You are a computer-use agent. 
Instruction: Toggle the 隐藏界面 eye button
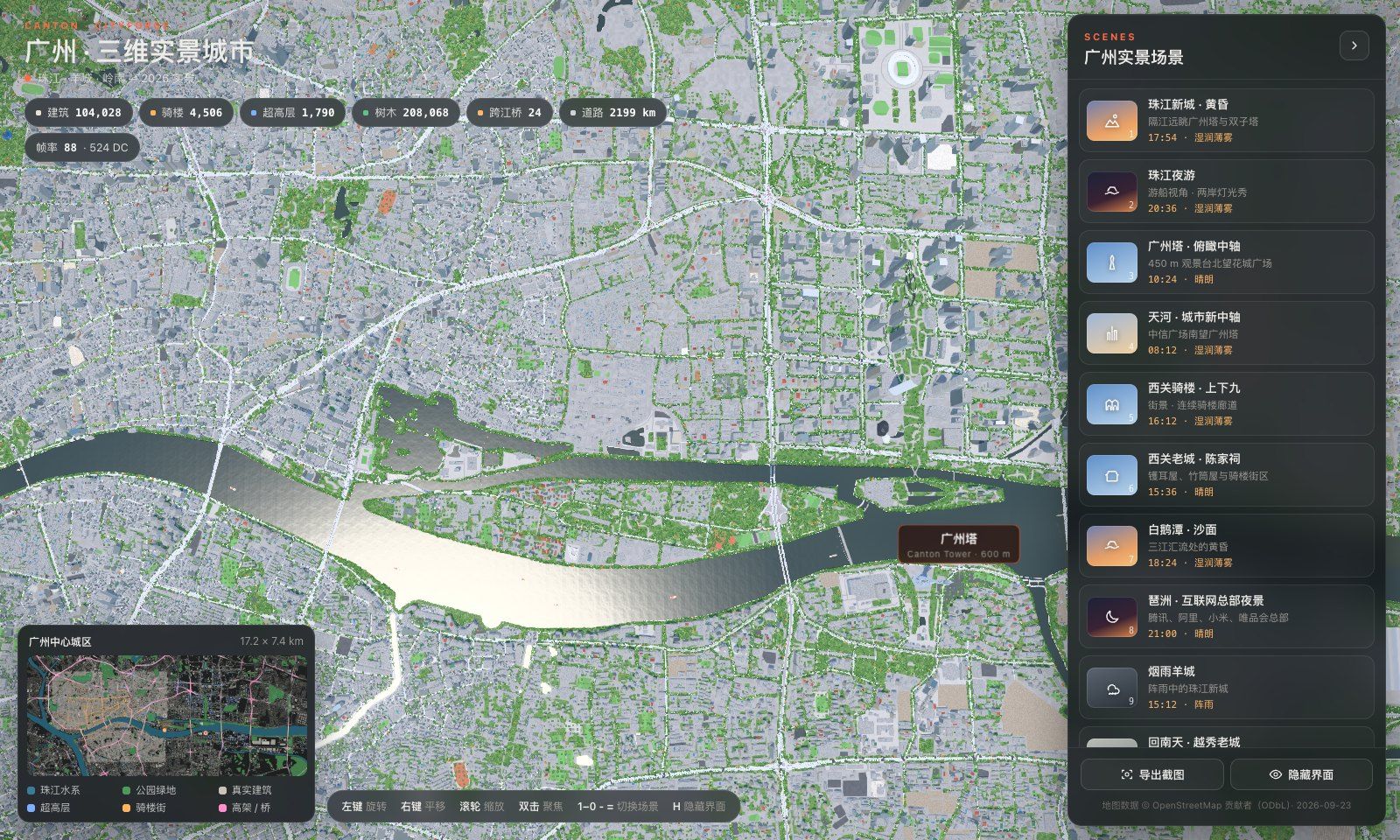1301,774
